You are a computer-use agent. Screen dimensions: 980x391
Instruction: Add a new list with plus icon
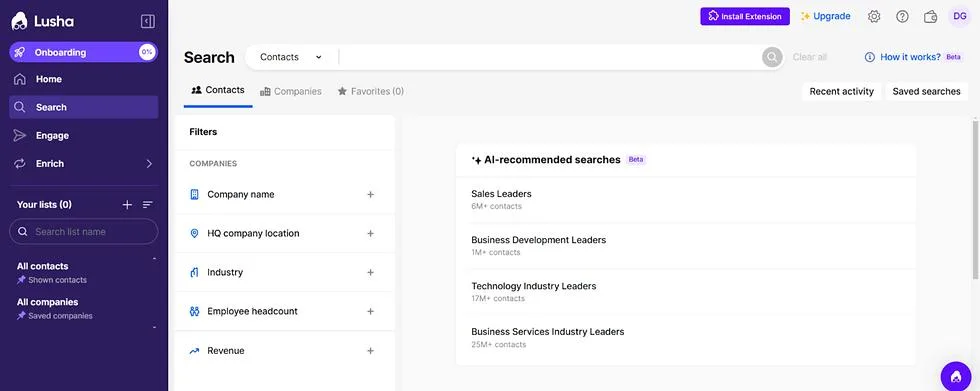[128, 205]
